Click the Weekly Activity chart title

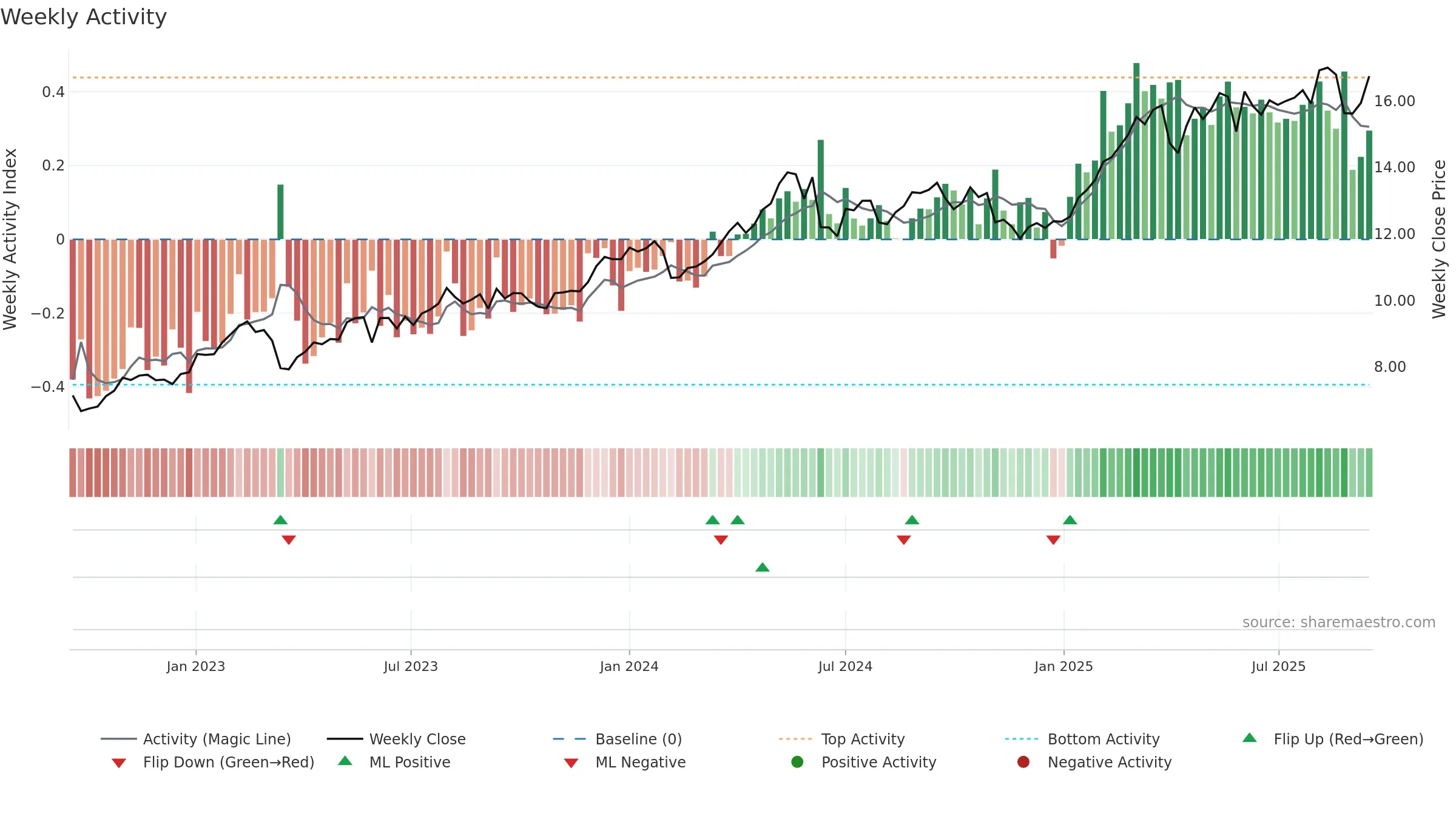[x=84, y=17]
